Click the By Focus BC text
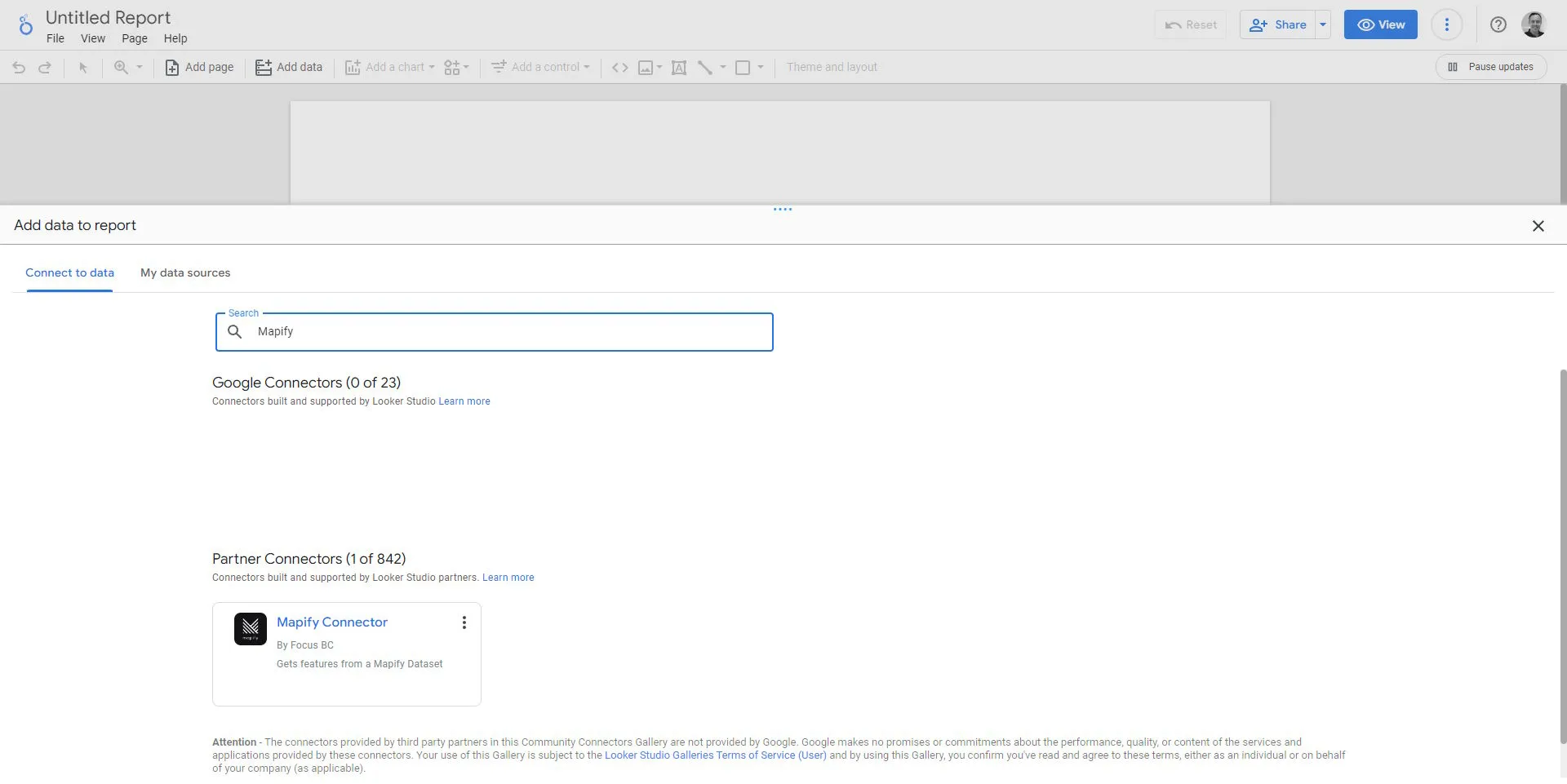Image resolution: width=1567 pixels, height=784 pixels. tap(305, 645)
